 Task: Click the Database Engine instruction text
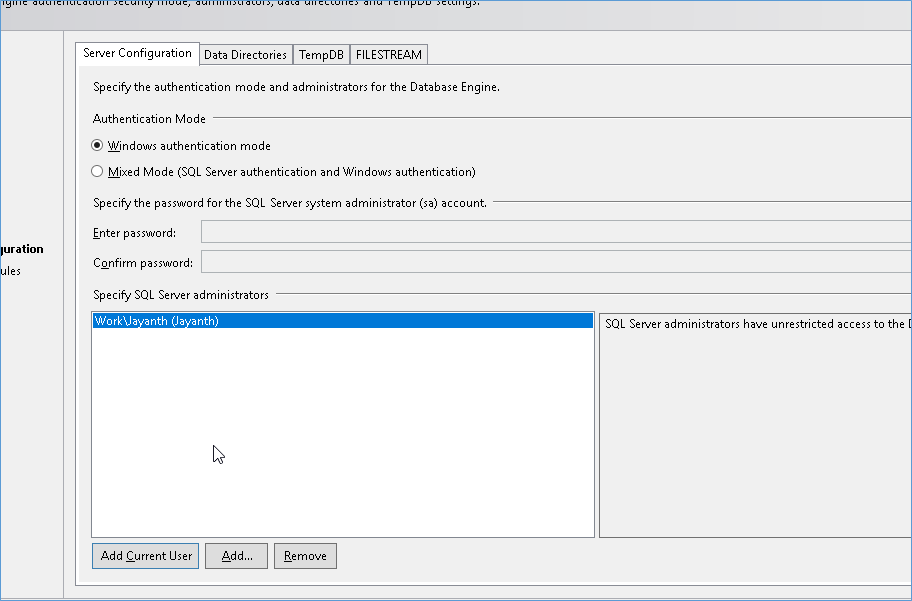(x=297, y=87)
